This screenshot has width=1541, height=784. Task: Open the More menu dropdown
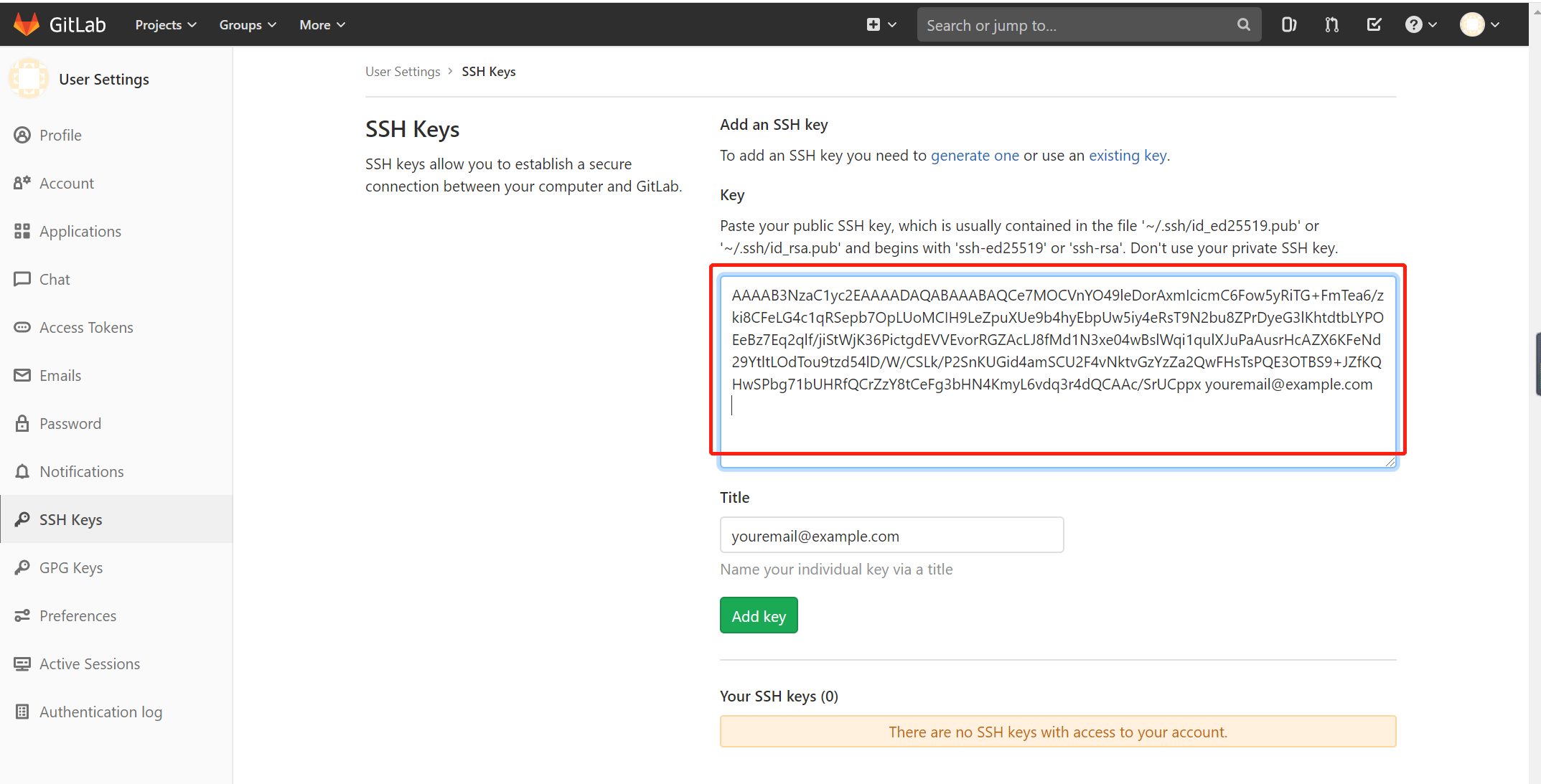322,25
